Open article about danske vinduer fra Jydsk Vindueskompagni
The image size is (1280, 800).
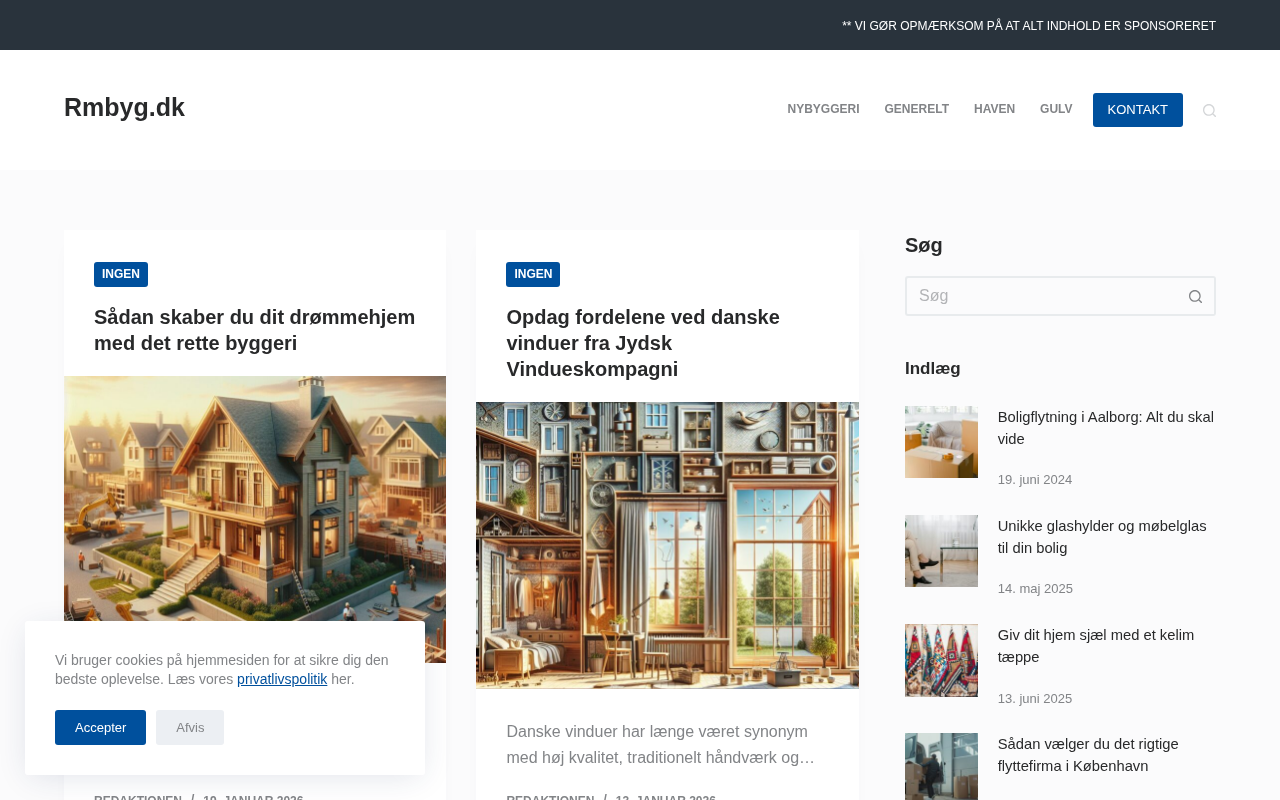[x=643, y=343]
